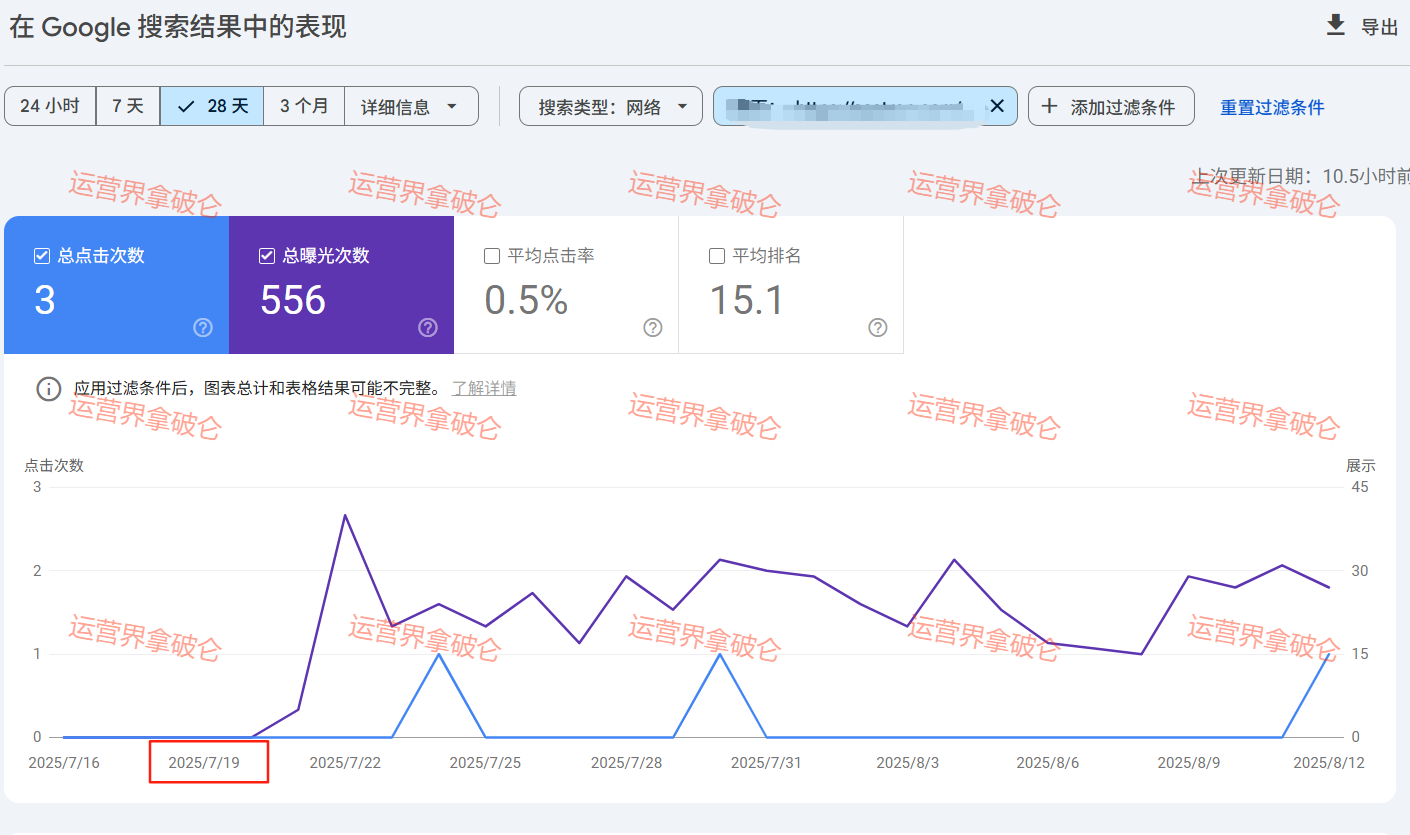The height and width of the screenshot is (835, 1410).
Task: Click 添加过滤条件 button
Action: [1111, 106]
